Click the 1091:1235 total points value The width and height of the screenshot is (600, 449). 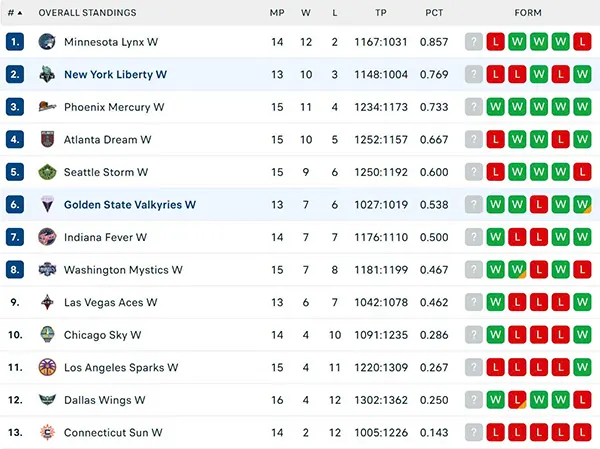tap(381, 335)
